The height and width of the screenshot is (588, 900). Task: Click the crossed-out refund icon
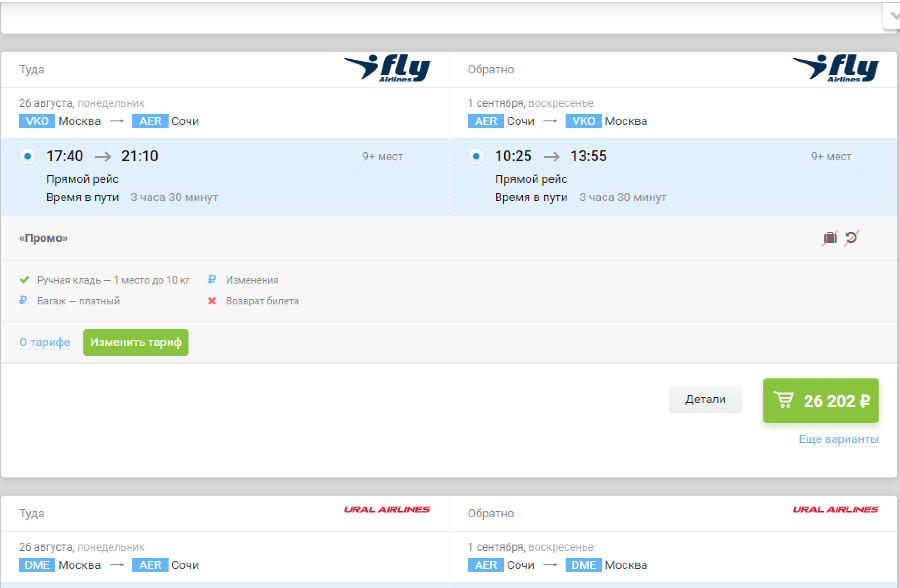(x=851, y=238)
